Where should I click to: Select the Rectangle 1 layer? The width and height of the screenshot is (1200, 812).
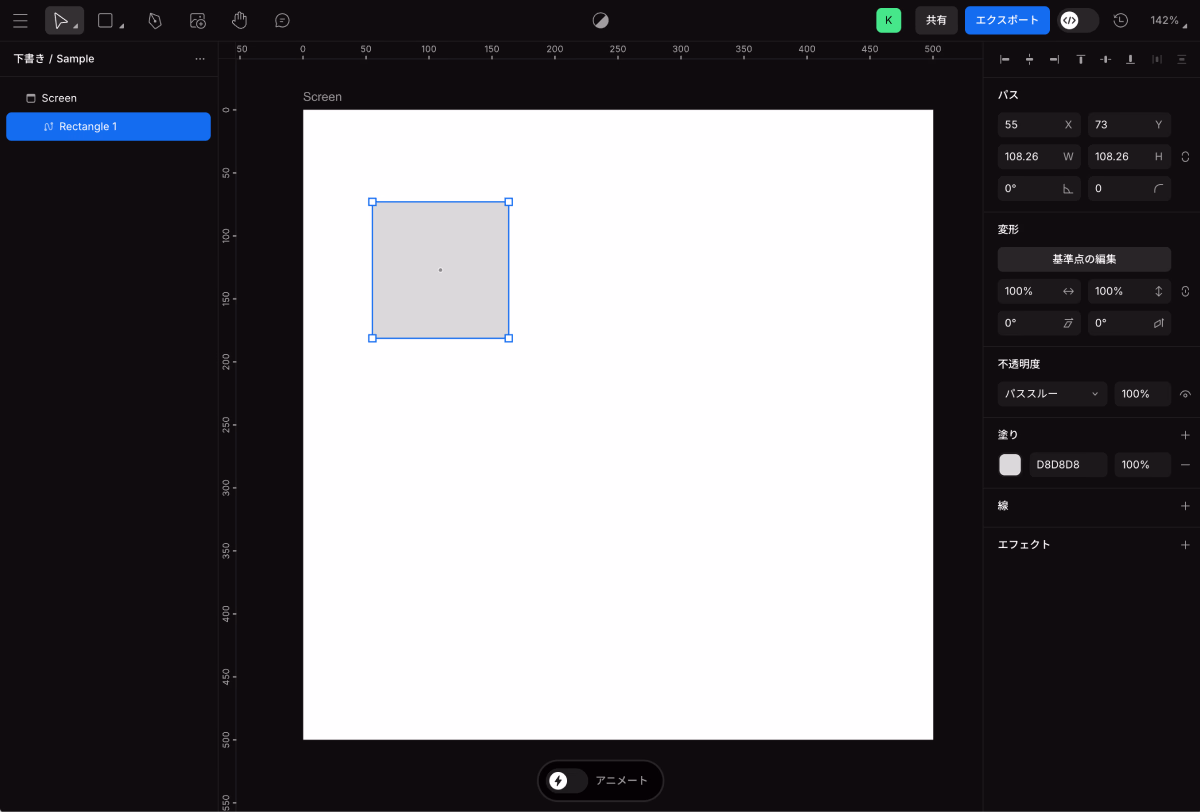click(x=108, y=127)
